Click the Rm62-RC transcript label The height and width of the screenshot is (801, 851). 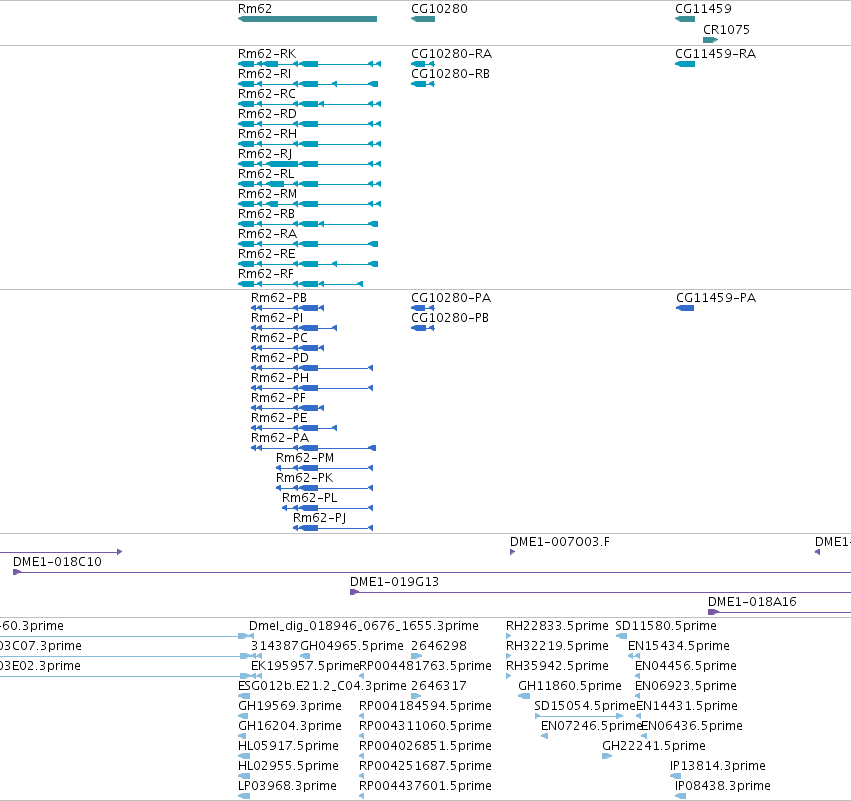click(266, 94)
